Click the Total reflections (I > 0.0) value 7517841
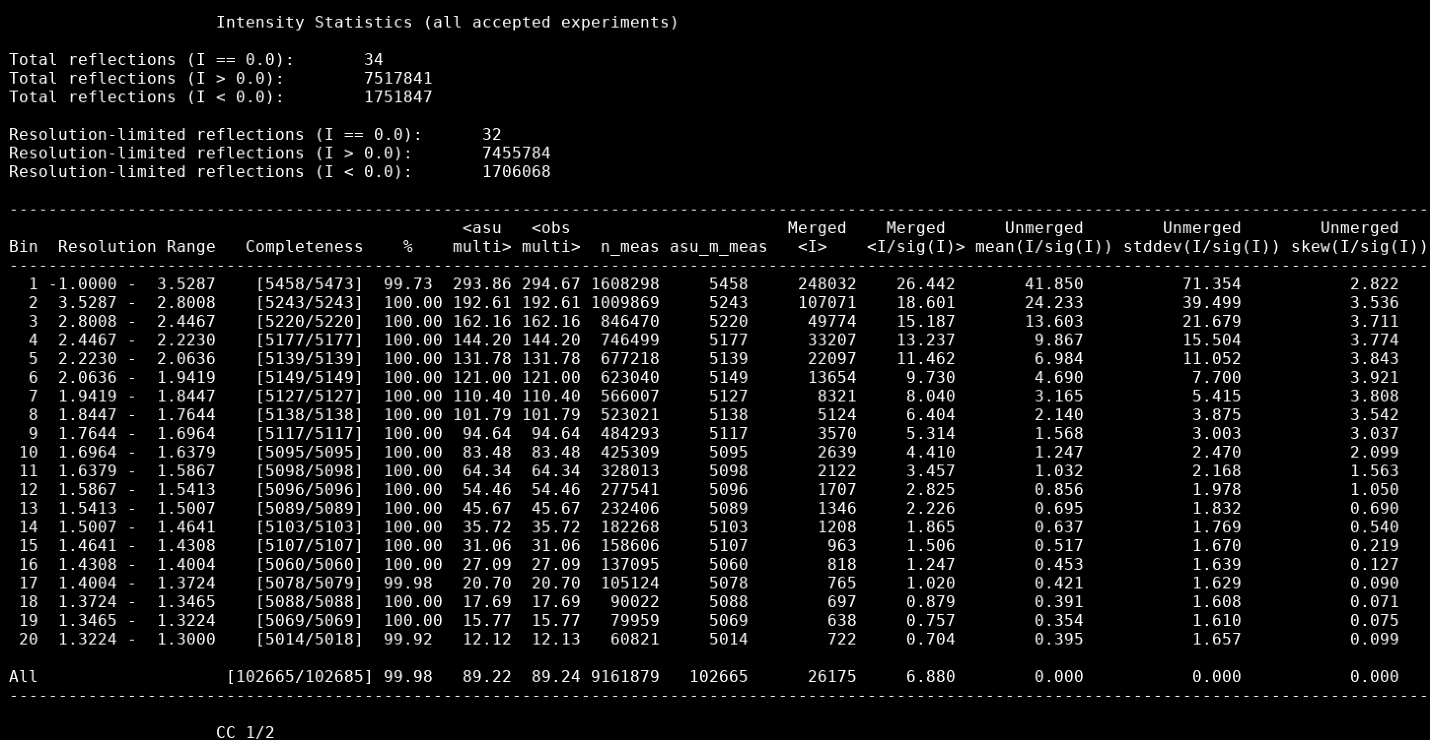Viewport: 1430px width, 740px height. tap(398, 78)
